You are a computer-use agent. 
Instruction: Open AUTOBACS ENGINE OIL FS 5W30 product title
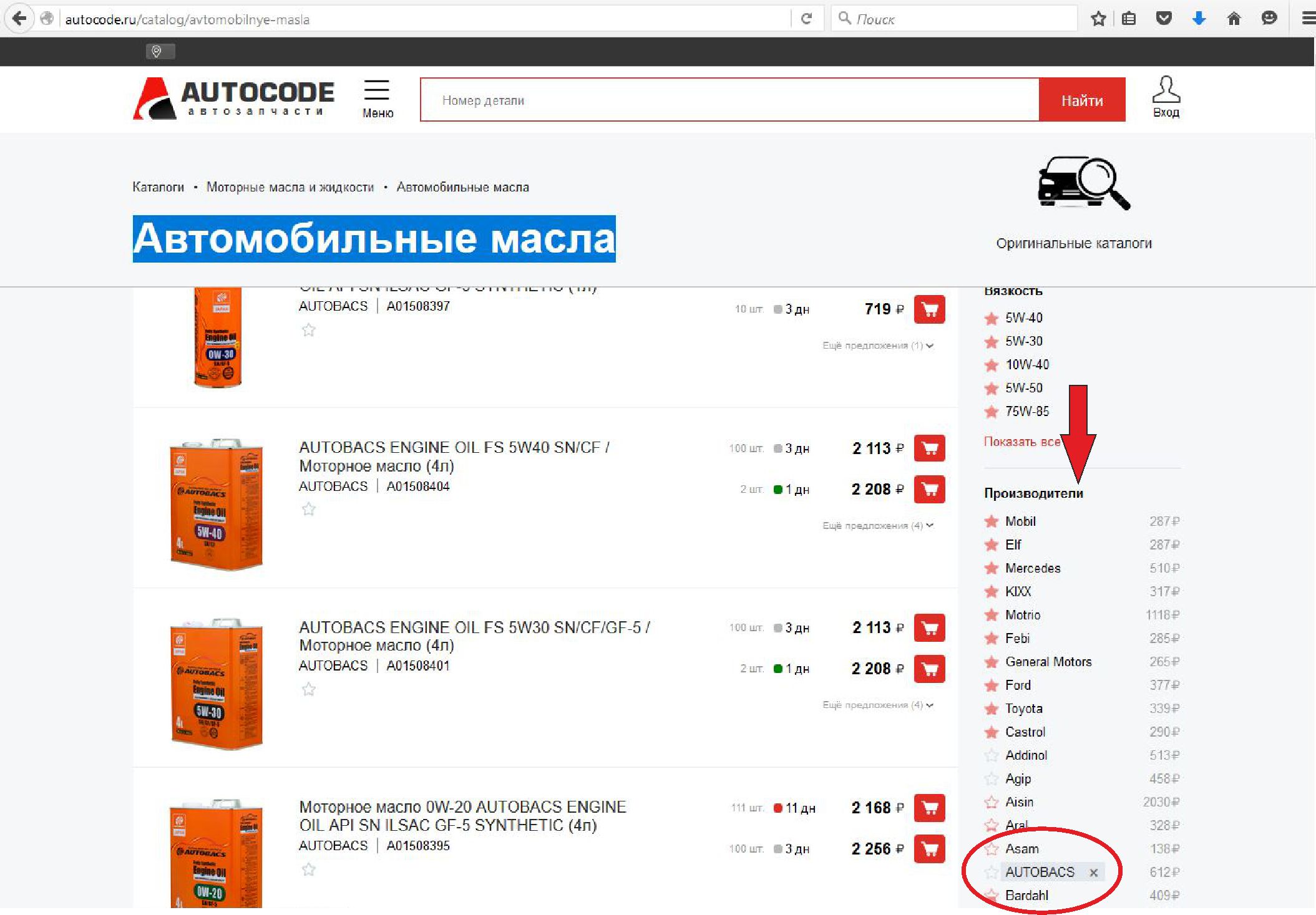[474, 636]
